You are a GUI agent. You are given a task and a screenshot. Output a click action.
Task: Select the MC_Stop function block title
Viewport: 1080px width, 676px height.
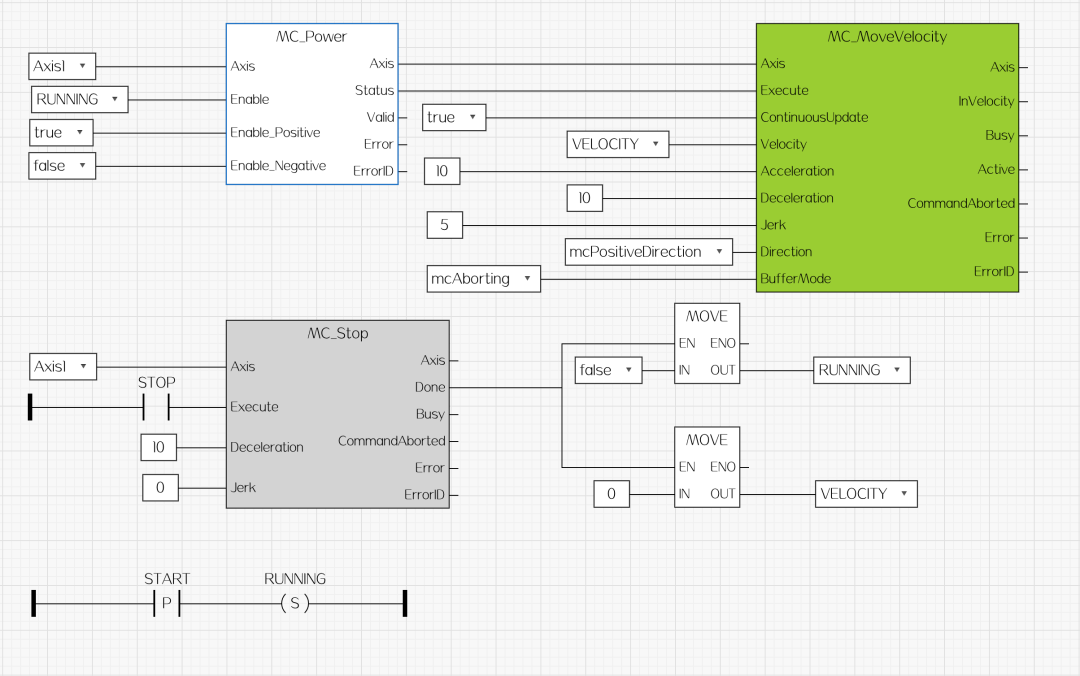pyautogui.click(x=338, y=334)
